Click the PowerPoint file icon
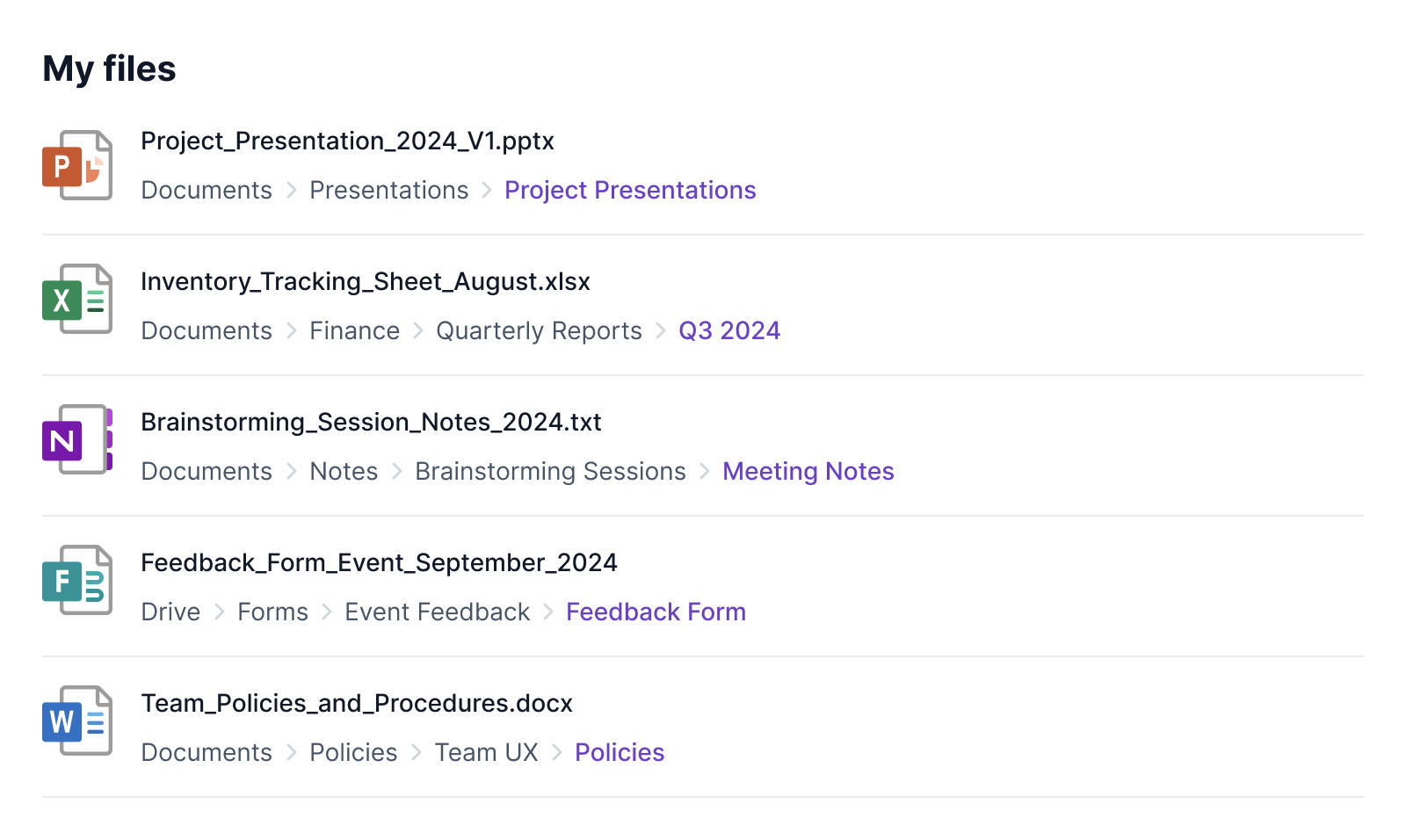This screenshot has width=1406, height=840. tap(77, 165)
